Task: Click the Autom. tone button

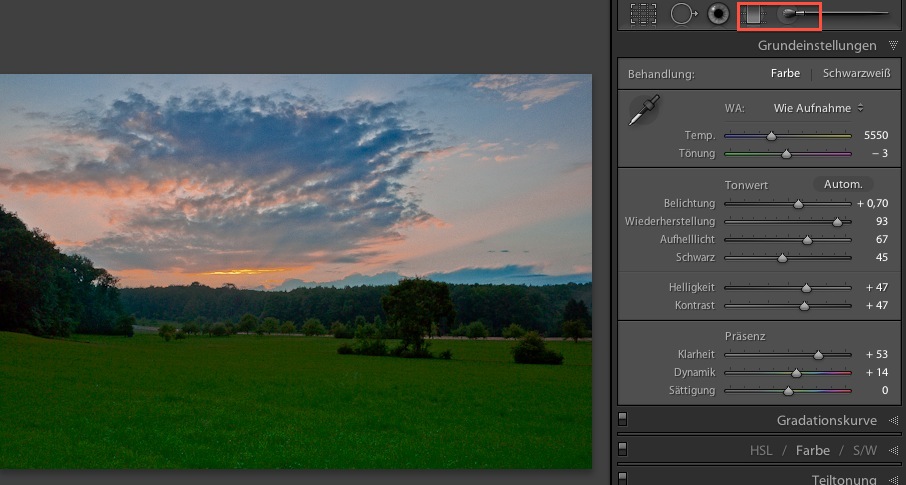Action: tap(842, 185)
